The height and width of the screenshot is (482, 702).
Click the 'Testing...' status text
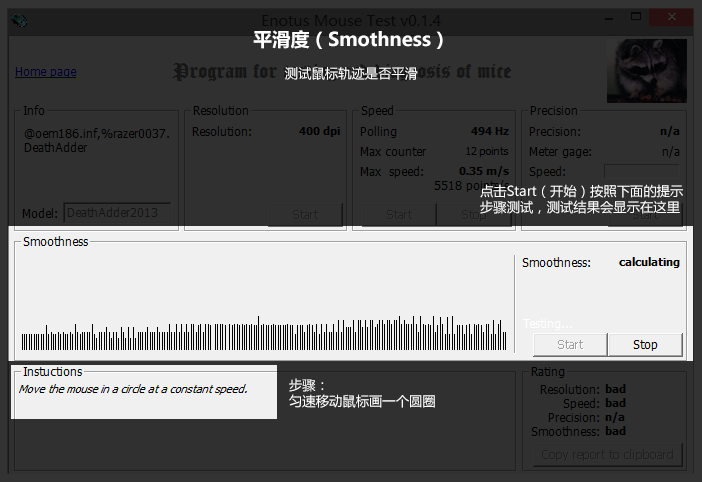pos(548,324)
